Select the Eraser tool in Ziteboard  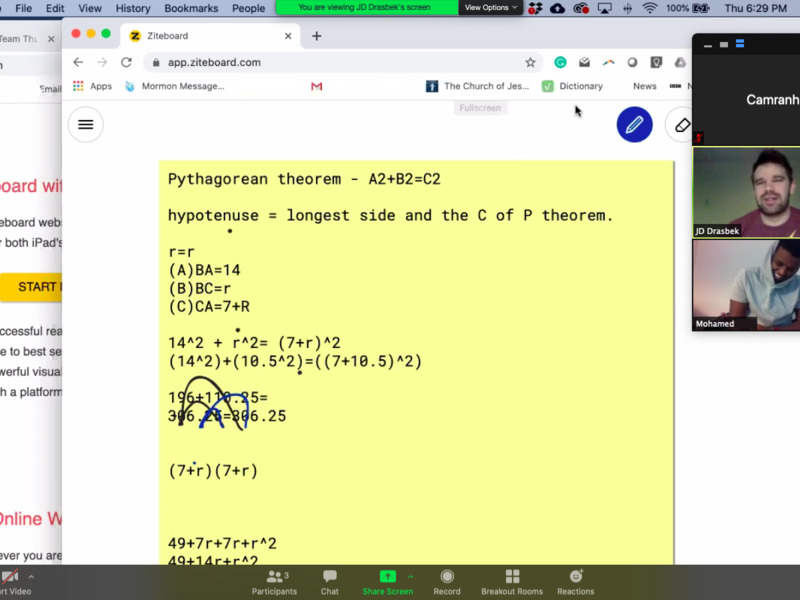pos(682,124)
